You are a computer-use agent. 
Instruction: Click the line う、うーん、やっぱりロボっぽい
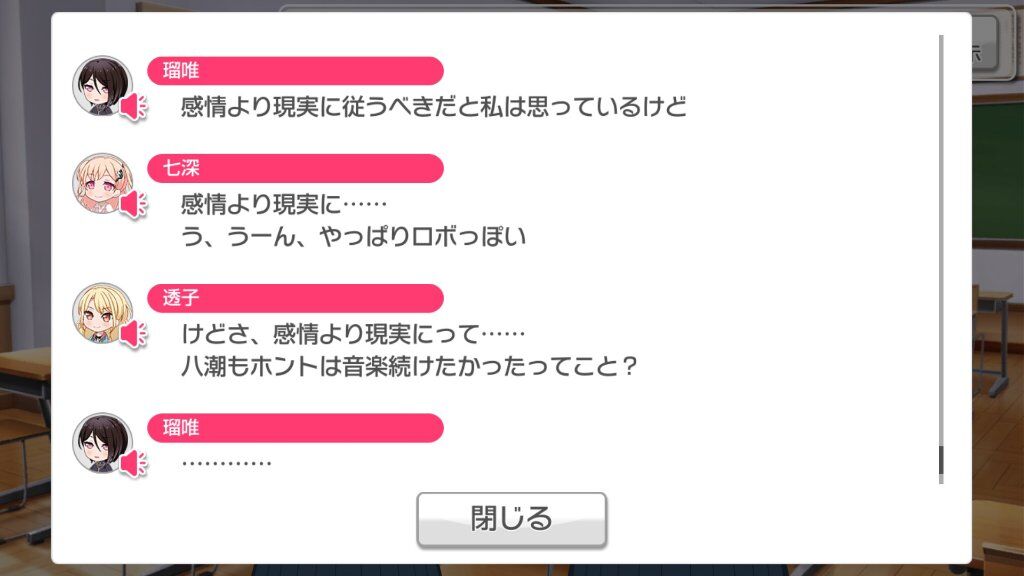353,236
